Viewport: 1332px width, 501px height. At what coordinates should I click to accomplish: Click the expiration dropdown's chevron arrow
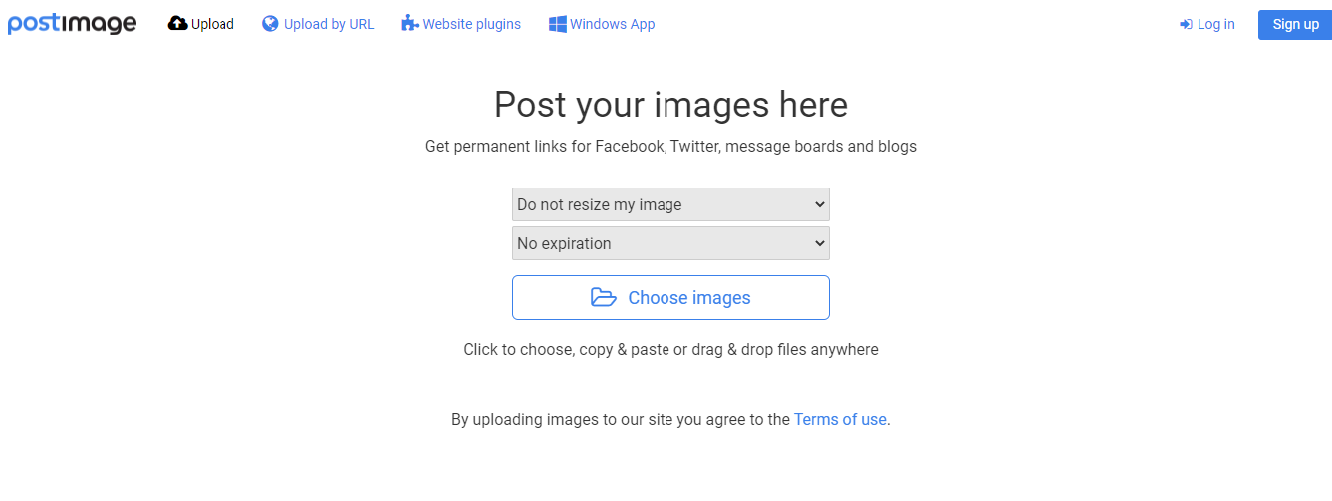(x=819, y=243)
